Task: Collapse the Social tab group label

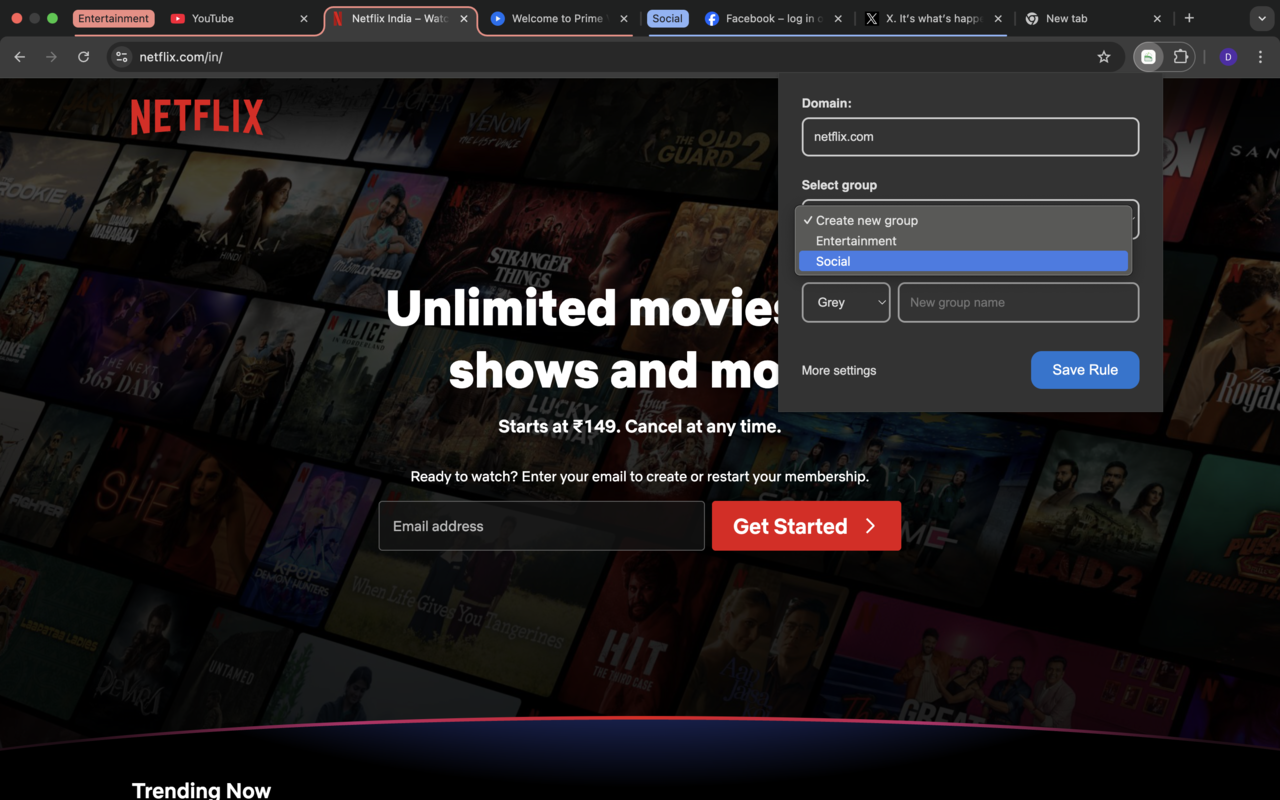Action: (667, 18)
